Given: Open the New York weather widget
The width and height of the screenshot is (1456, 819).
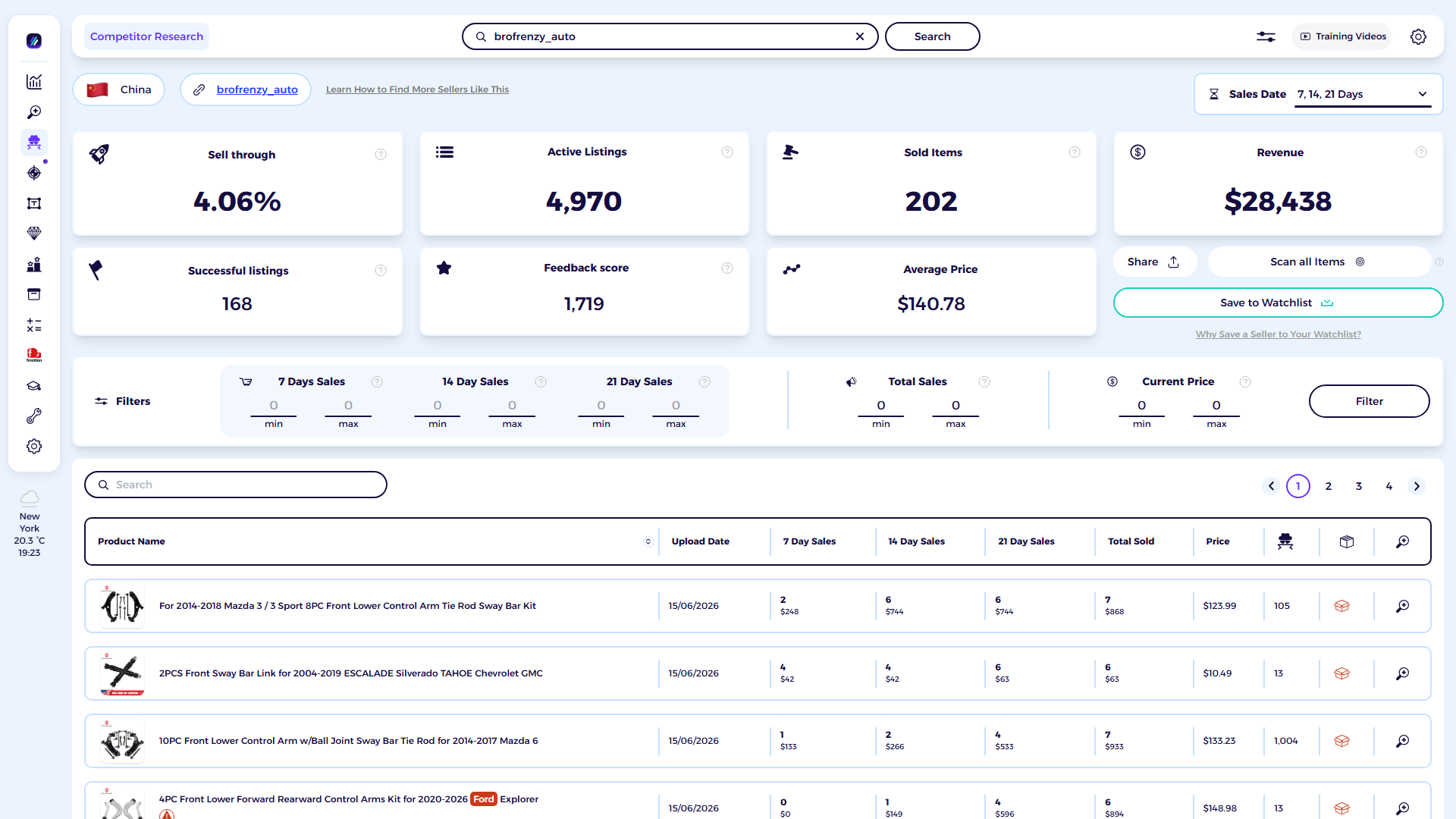Looking at the screenshot, I should point(30,524).
